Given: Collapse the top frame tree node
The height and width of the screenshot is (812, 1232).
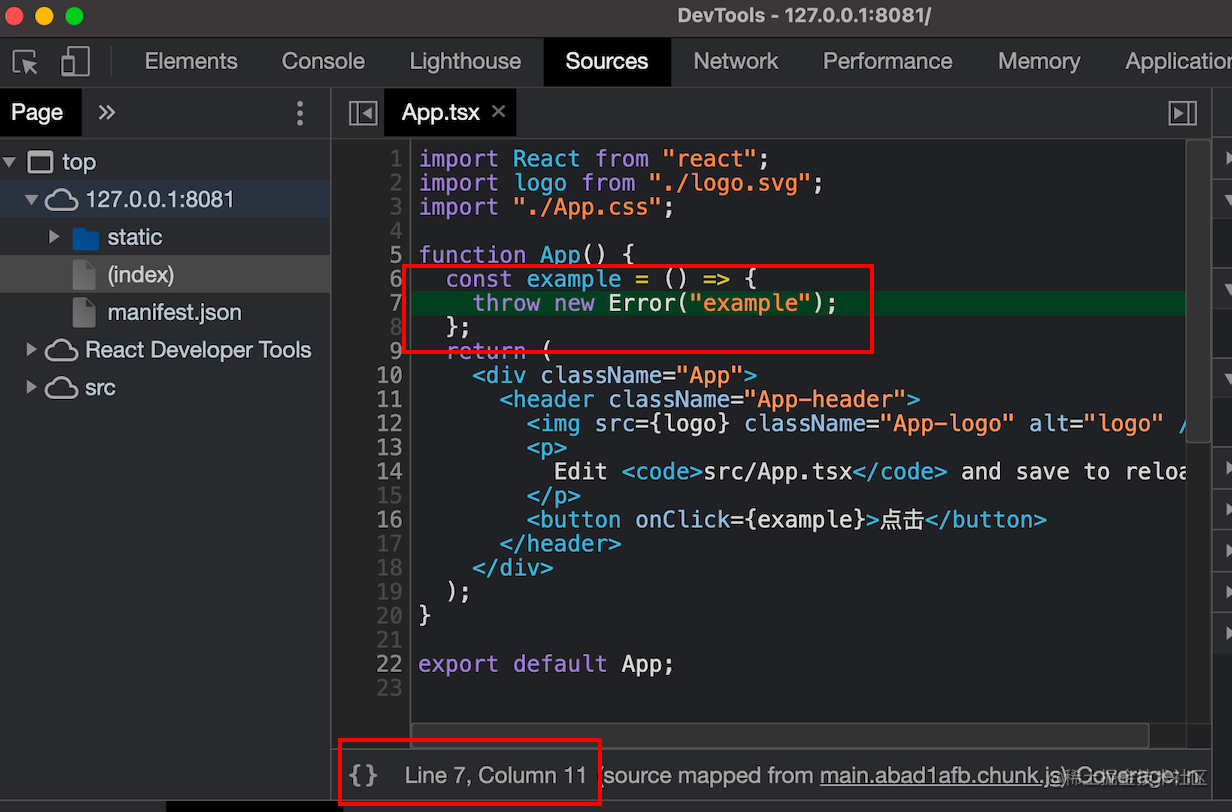Looking at the screenshot, I should (10, 162).
